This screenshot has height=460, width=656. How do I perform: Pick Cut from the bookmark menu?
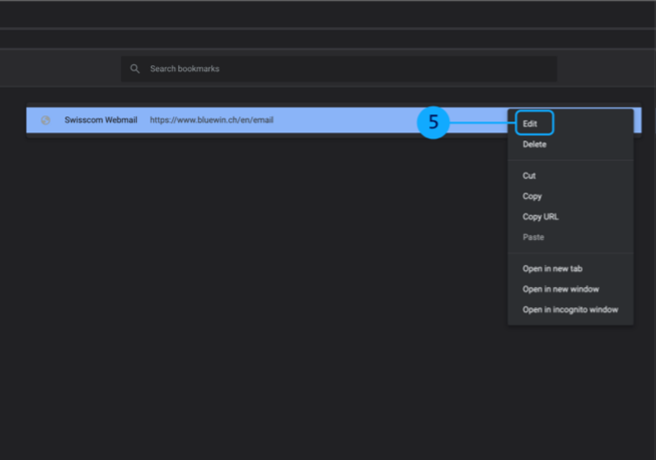point(529,176)
